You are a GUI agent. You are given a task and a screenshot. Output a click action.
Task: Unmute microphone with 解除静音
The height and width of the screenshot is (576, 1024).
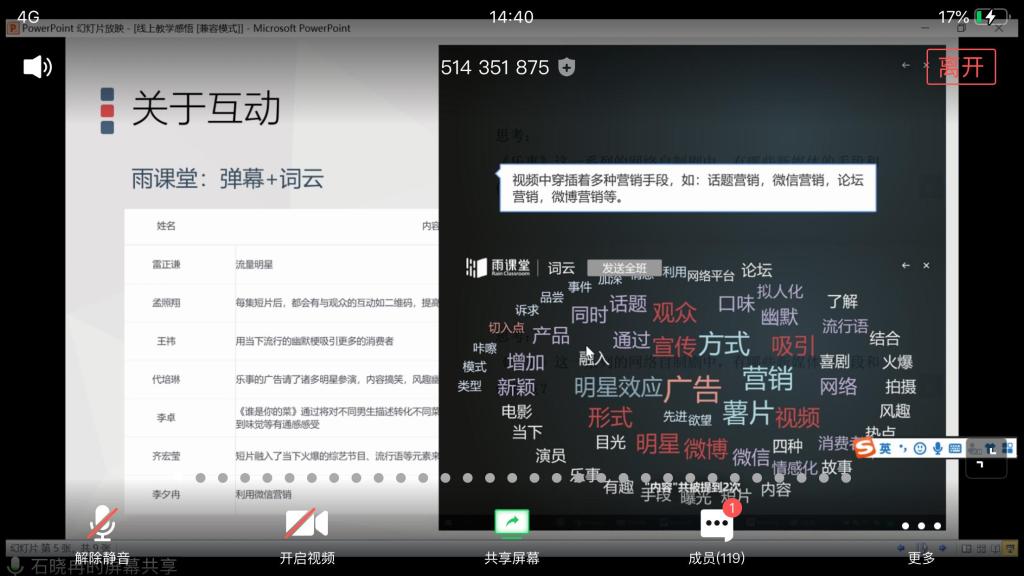pos(102,534)
